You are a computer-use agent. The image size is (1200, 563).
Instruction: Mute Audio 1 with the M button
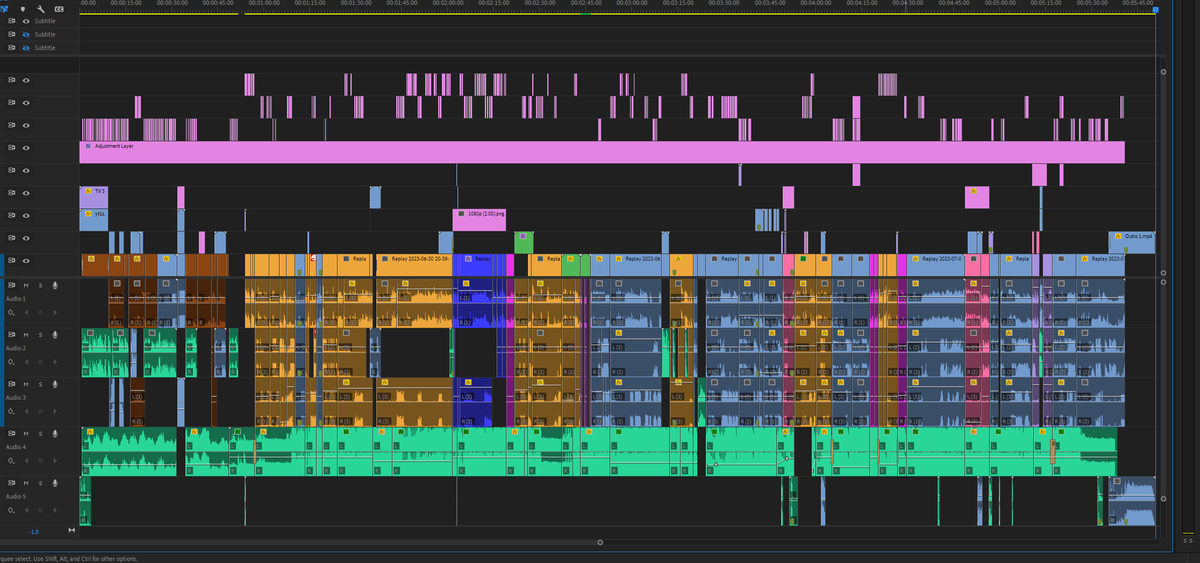(x=27, y=286)
